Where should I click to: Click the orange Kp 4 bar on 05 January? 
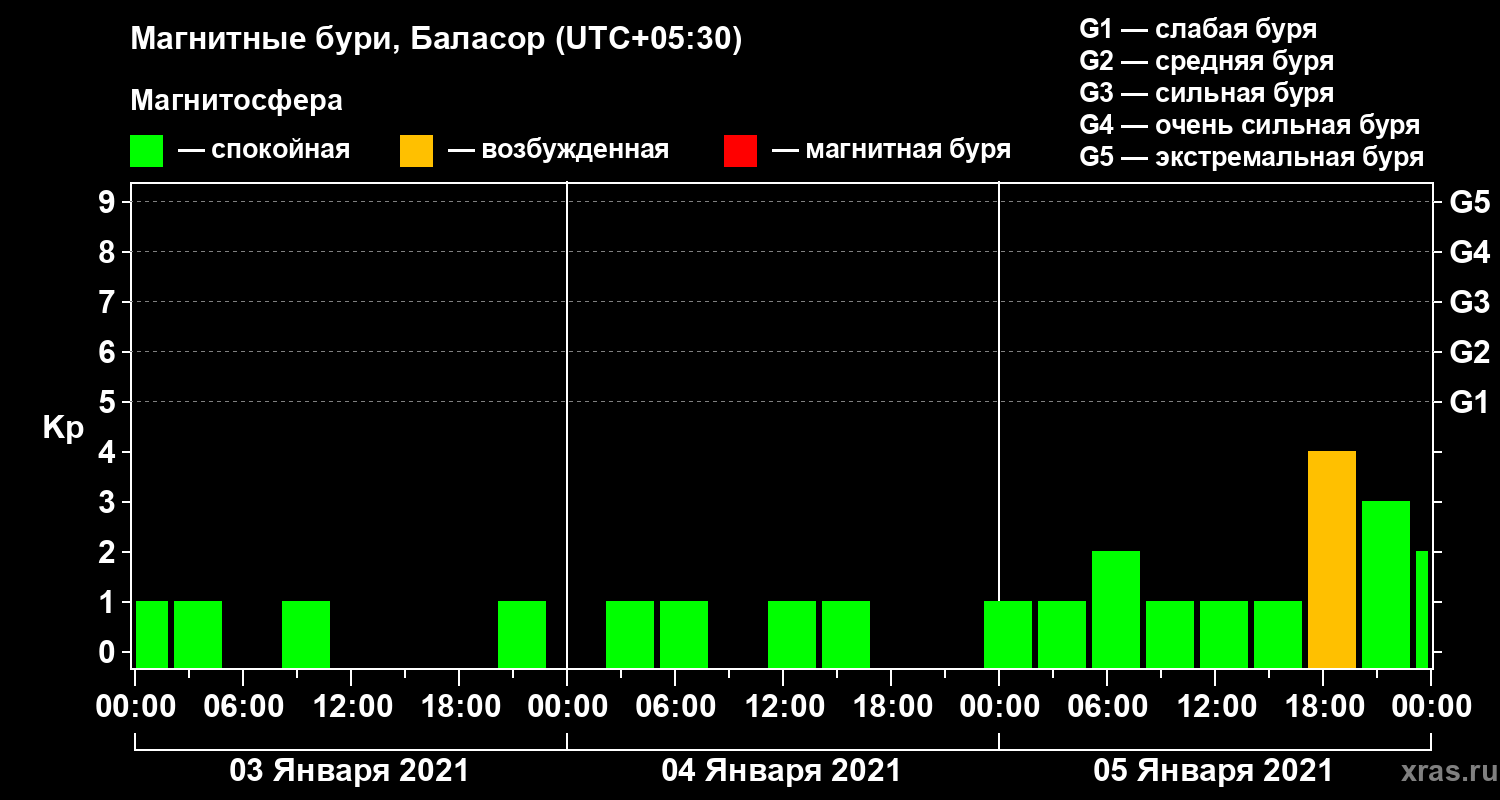(x=1332, y=559)
